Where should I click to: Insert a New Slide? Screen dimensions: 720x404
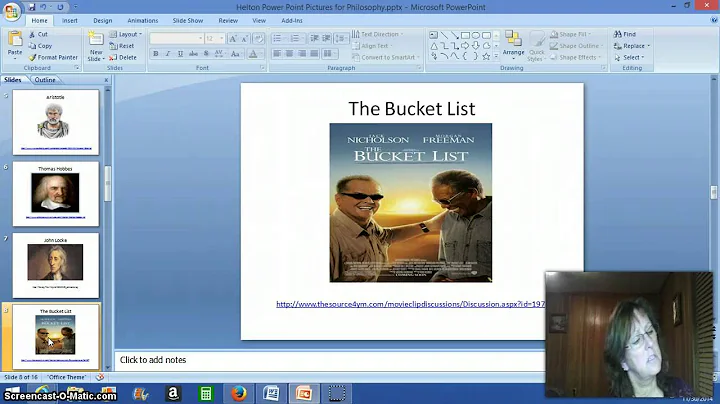coord(96,46)
